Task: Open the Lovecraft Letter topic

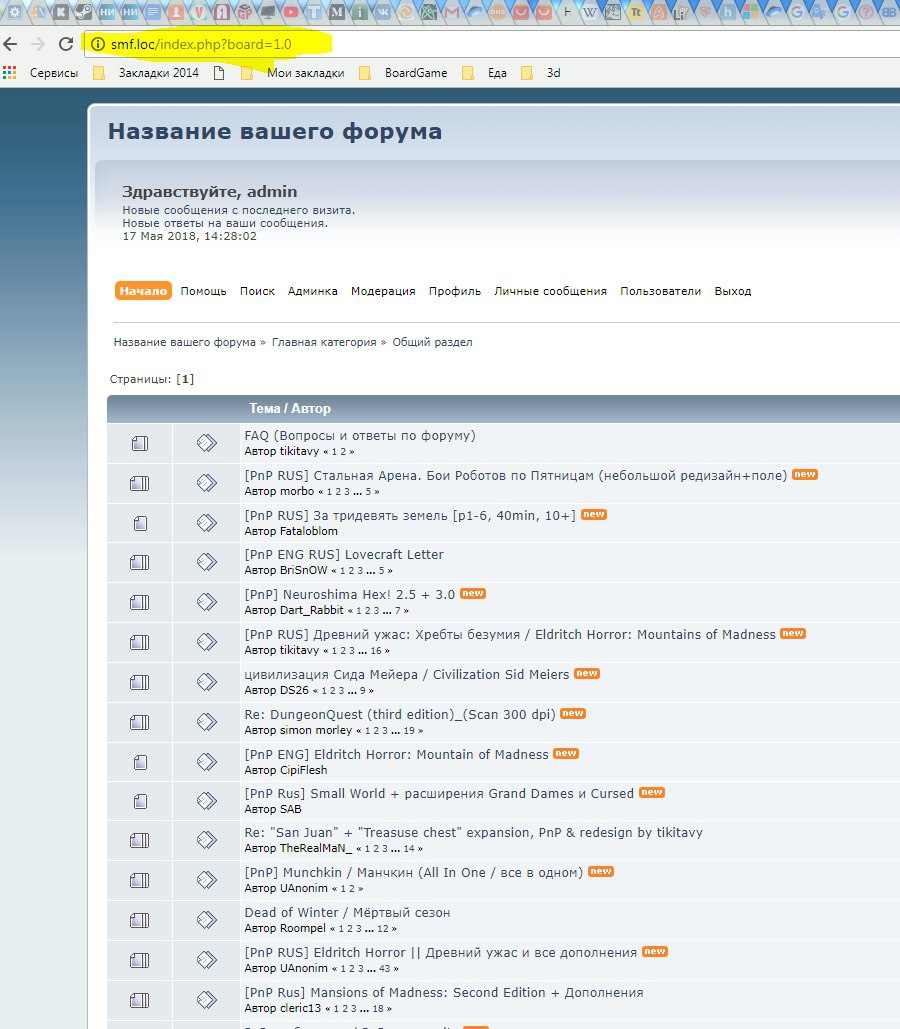Action: [344, 555]
